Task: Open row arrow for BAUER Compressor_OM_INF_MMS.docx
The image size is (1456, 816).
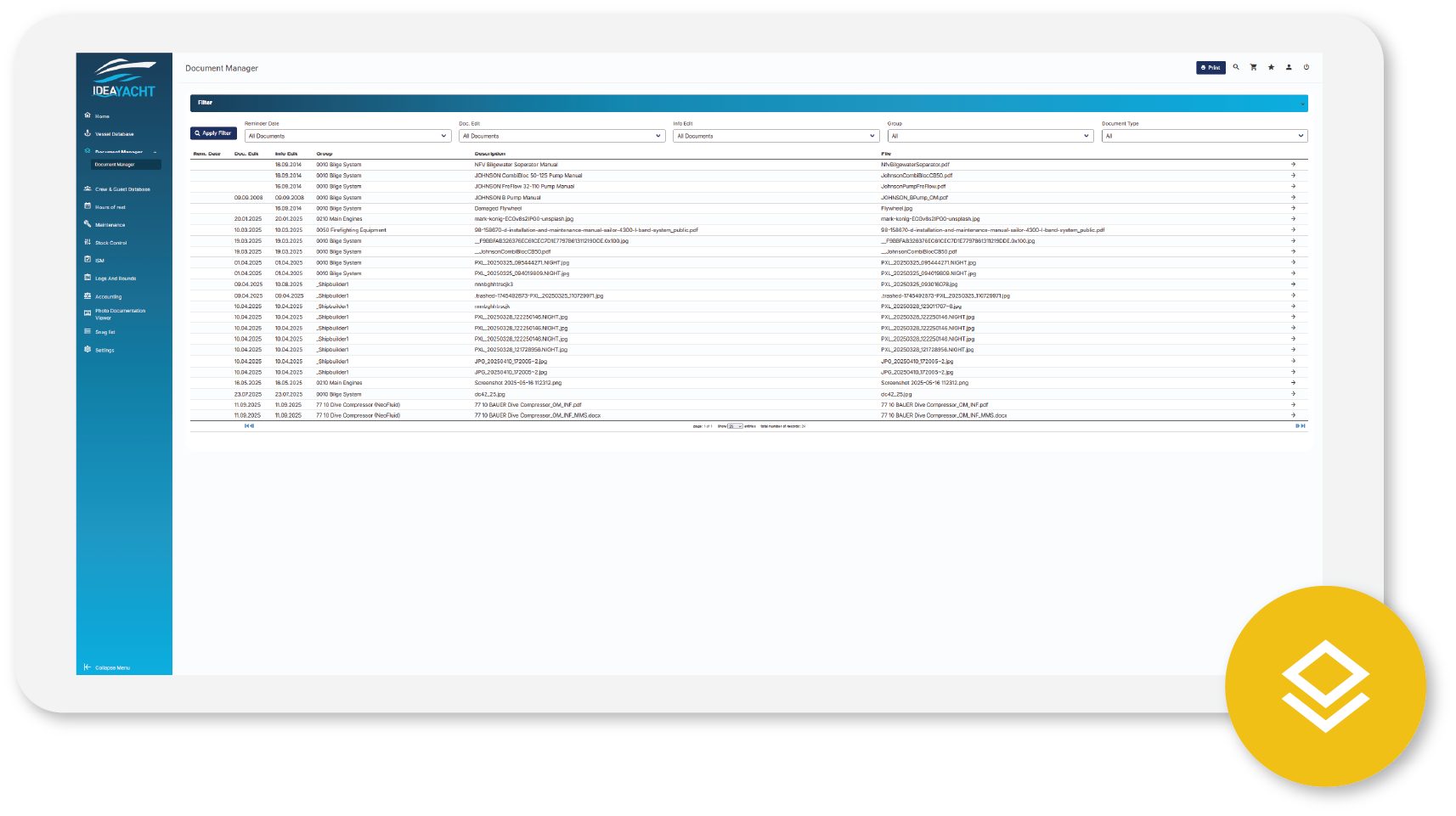Action: click(x=1293, y=415)
